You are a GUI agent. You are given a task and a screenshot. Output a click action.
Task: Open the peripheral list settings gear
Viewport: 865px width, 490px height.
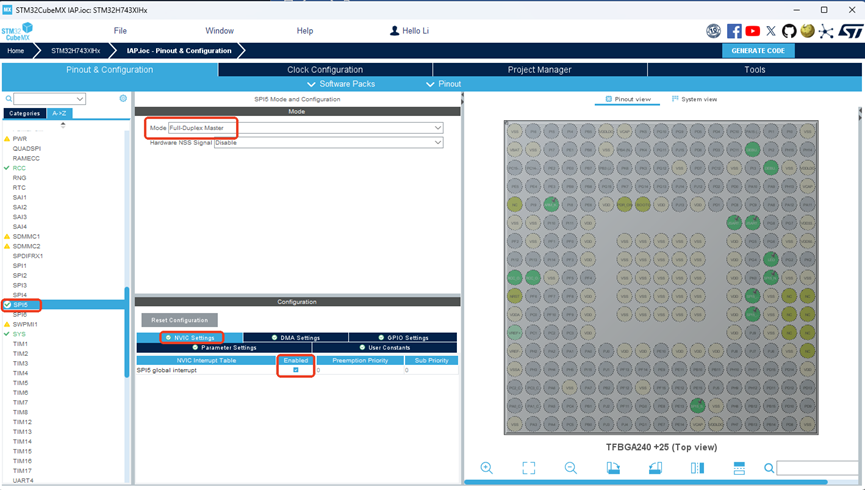[123, 98]
